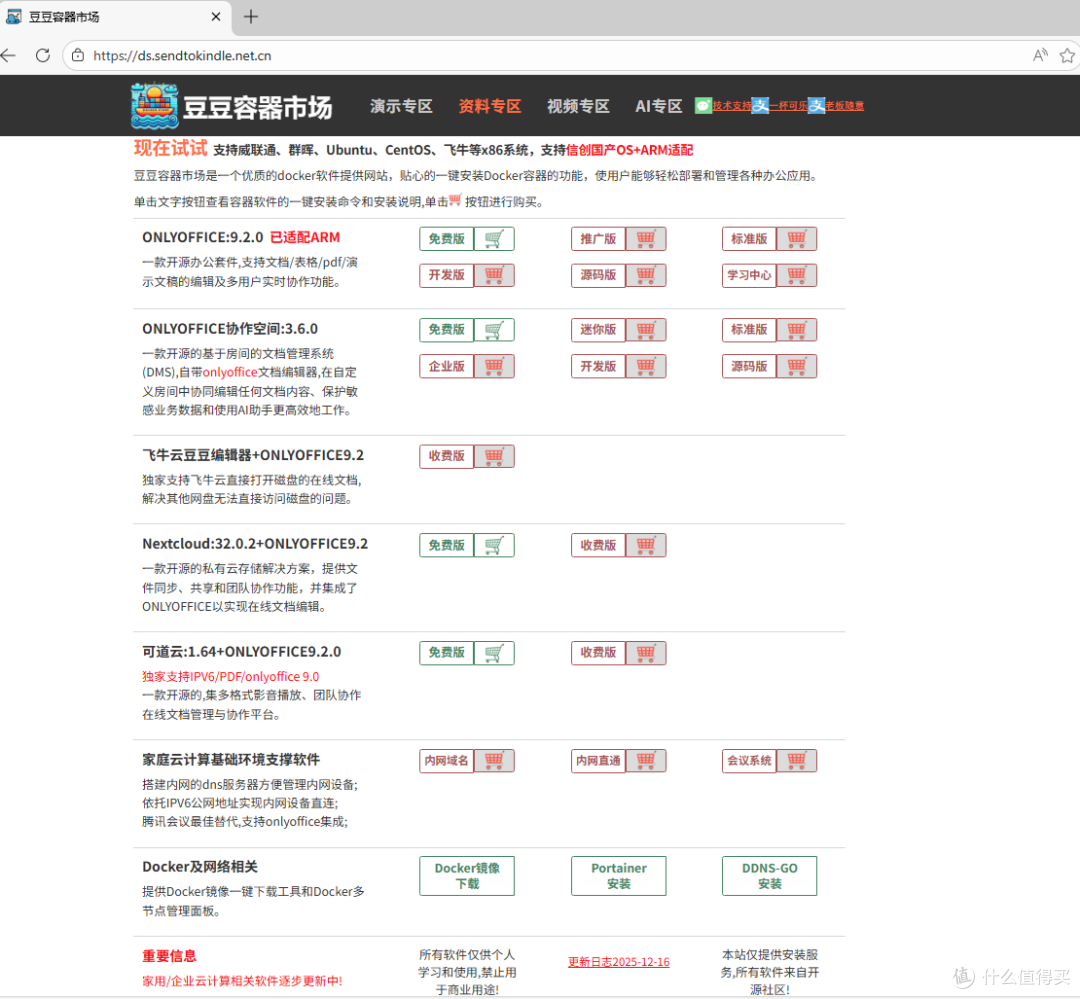Click the WeChat icon before 技术支持
1080x999 pixels.
[703, 105]
